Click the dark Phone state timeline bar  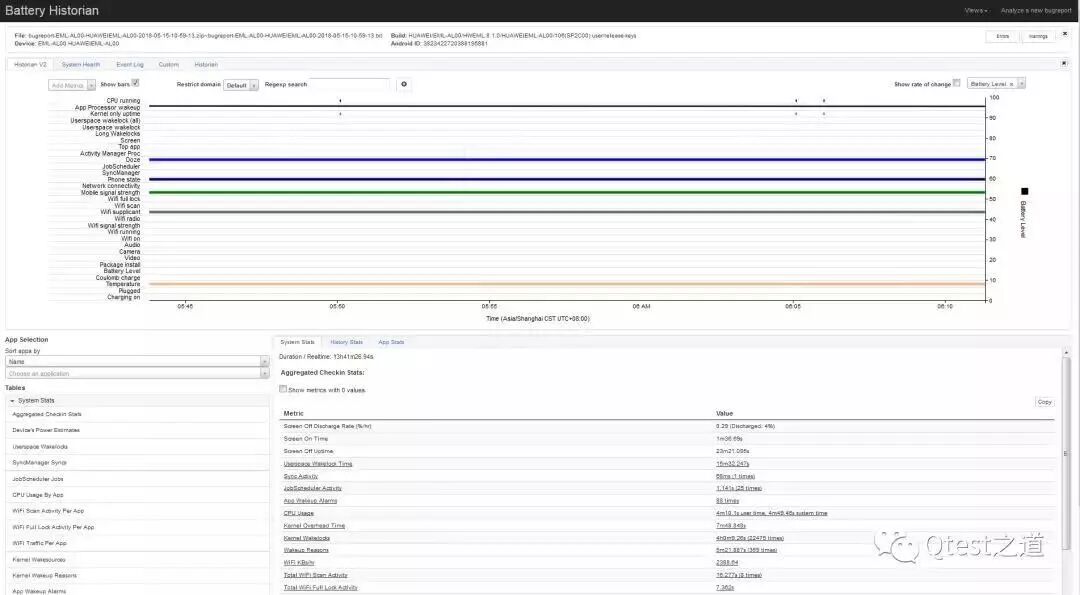[567, 179]
